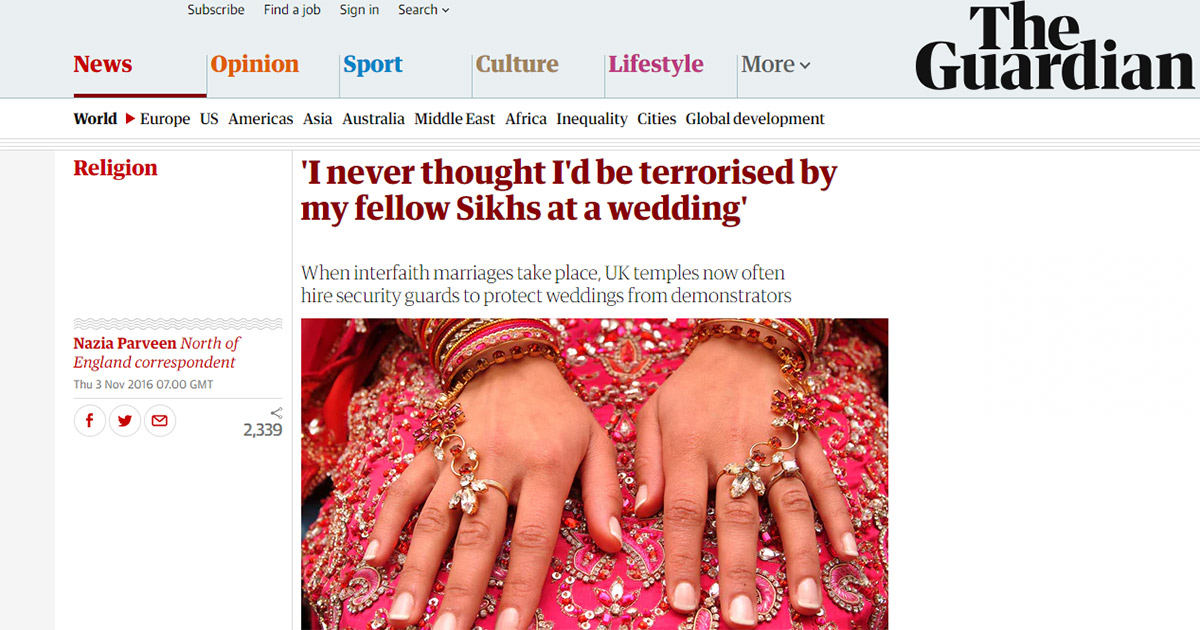
Task: Click the share count icon above 2,339
Action: (276, 412)
